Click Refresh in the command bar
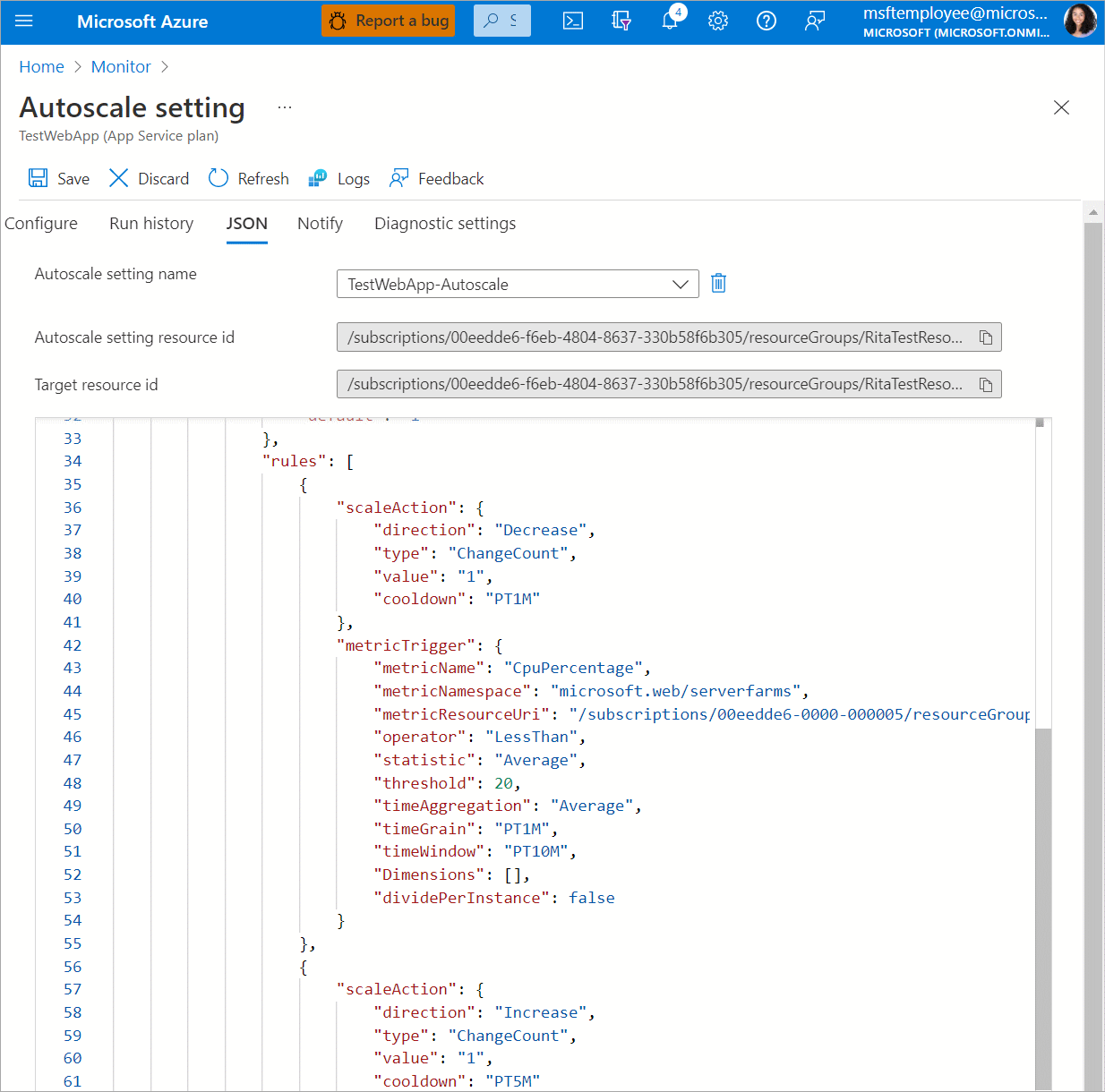Screen dimensions: 1105x1092 click(249, 179)
